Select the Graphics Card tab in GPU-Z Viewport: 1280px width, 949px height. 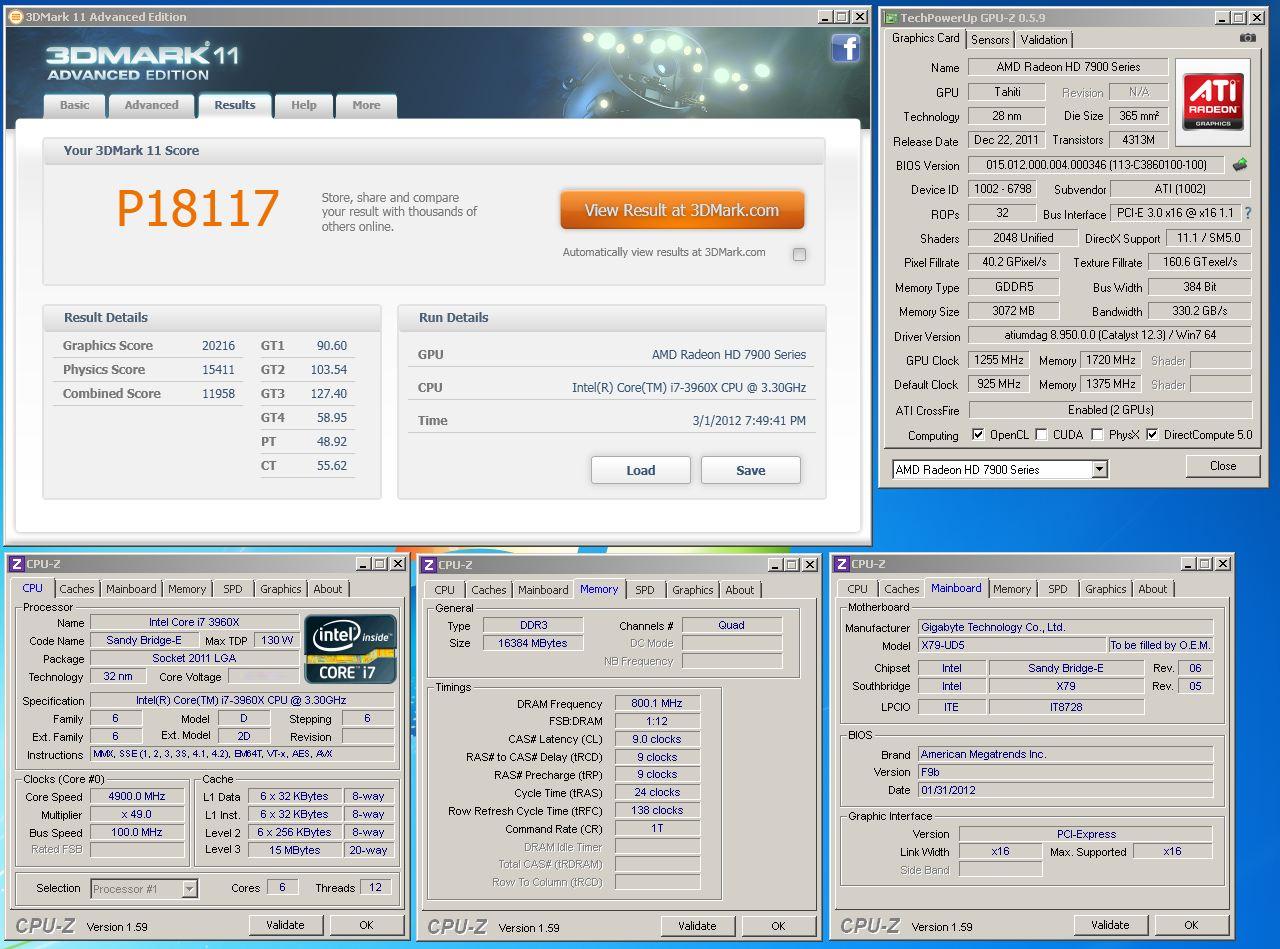925,38
